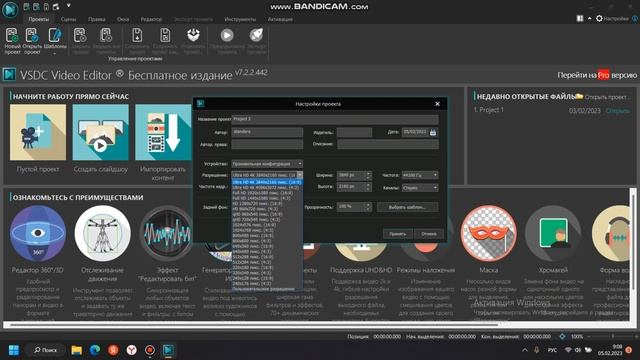The width and height of the screenshot is (640, 360).
Task: Click the Close Project ribbon icon
Action: 80,36
